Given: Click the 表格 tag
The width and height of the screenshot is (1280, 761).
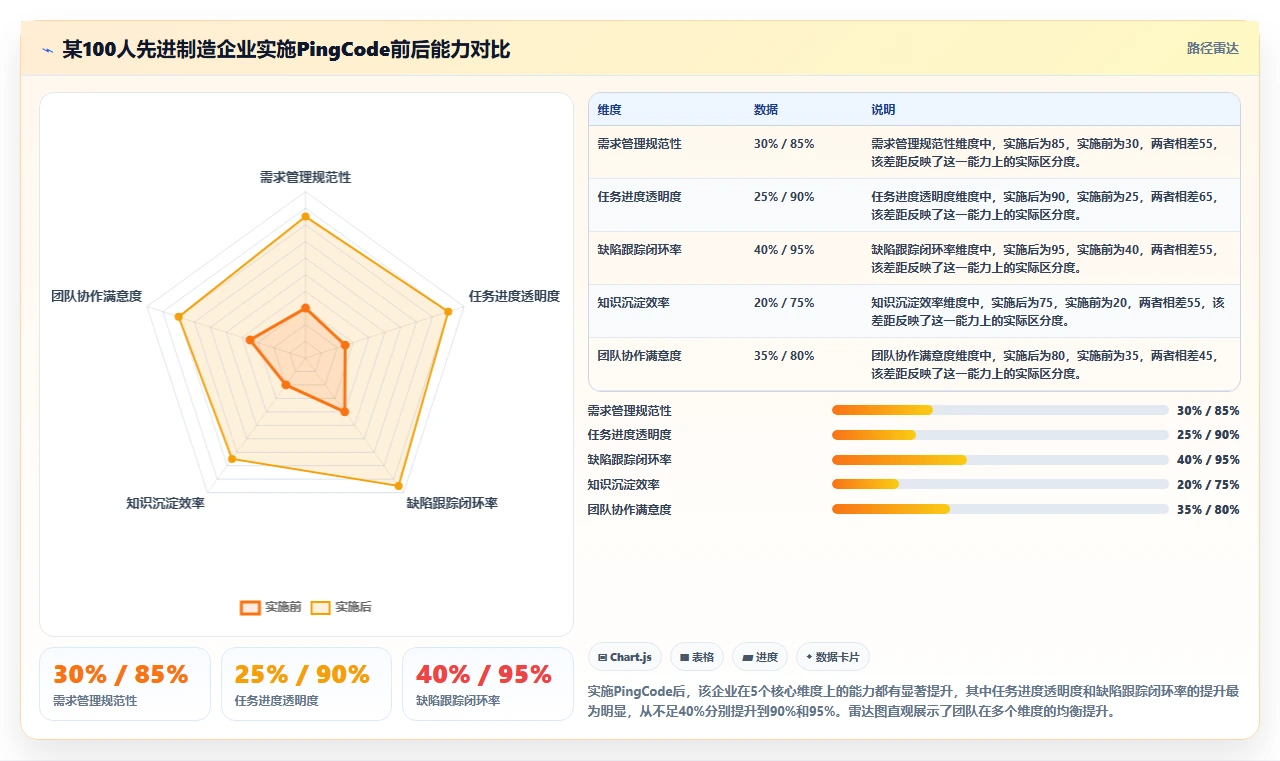Looking at the screenshot, I should (x=697, y=657).
